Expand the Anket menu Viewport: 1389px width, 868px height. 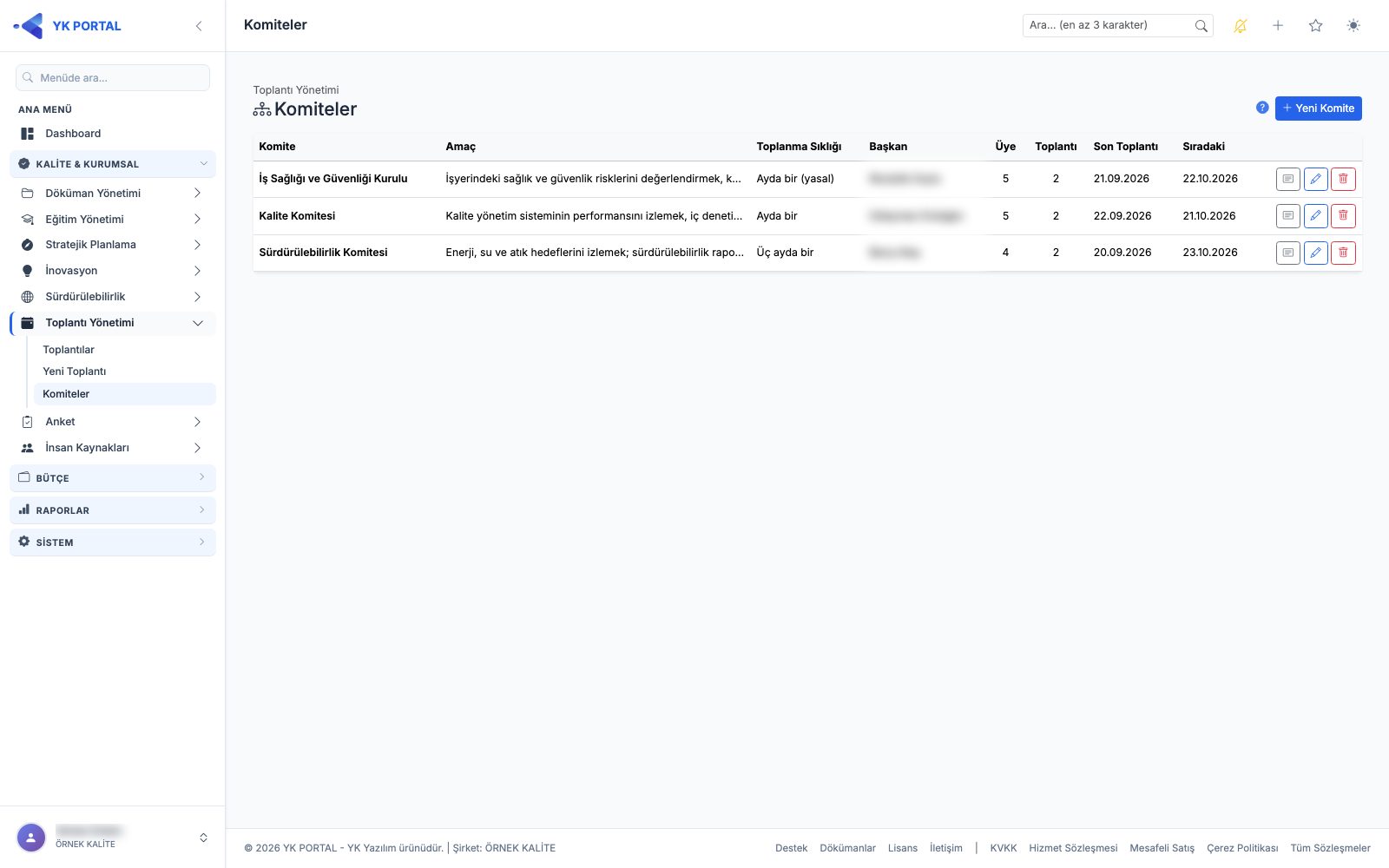[x=113, y=422]
